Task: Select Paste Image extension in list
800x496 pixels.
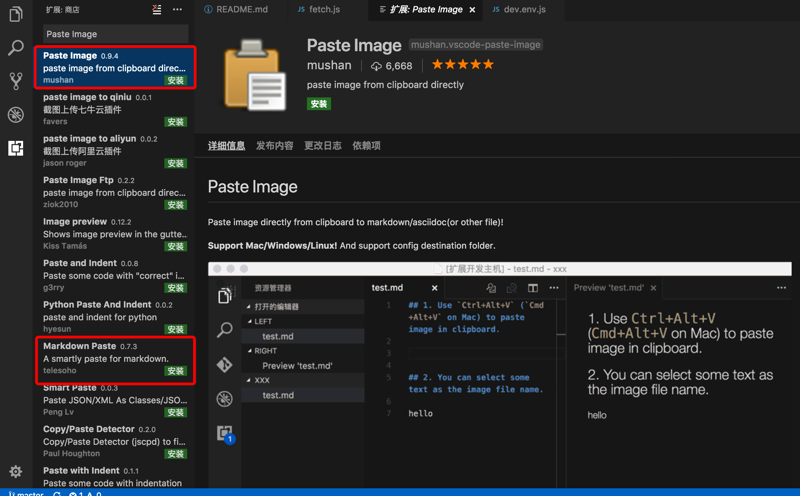Action: click(x=115, y=67)
